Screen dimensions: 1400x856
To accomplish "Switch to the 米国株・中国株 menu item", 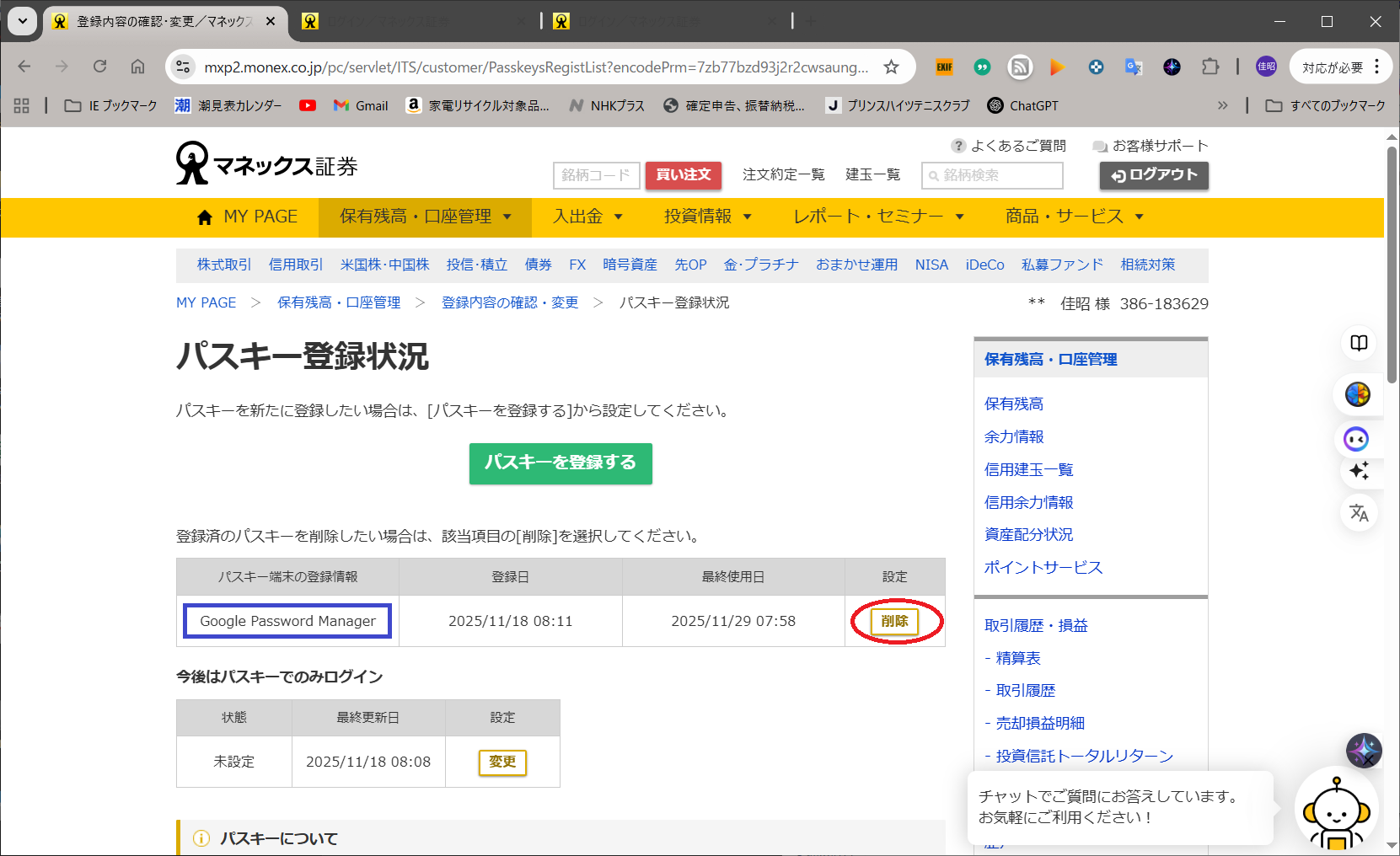I will [384, 265].
